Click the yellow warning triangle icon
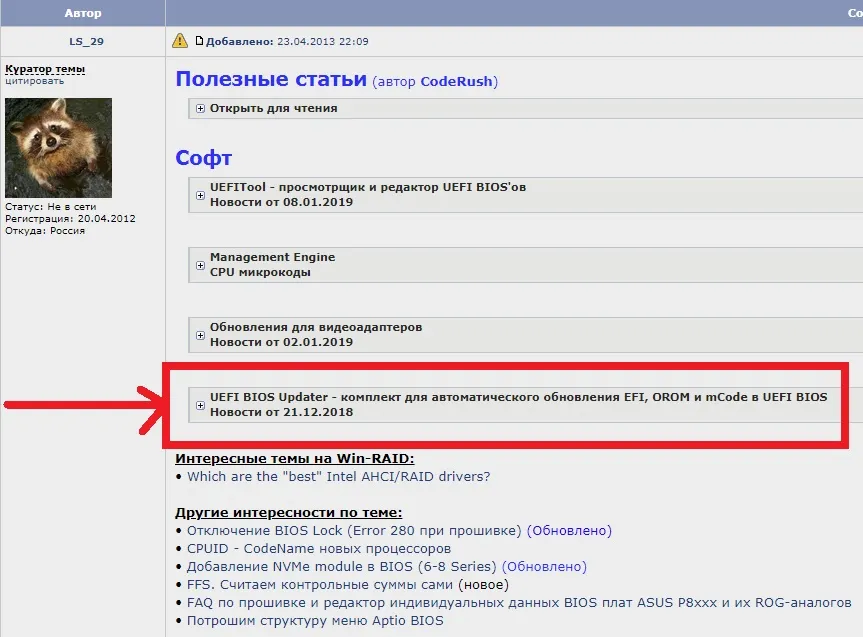863x637 pixels. 180,41
